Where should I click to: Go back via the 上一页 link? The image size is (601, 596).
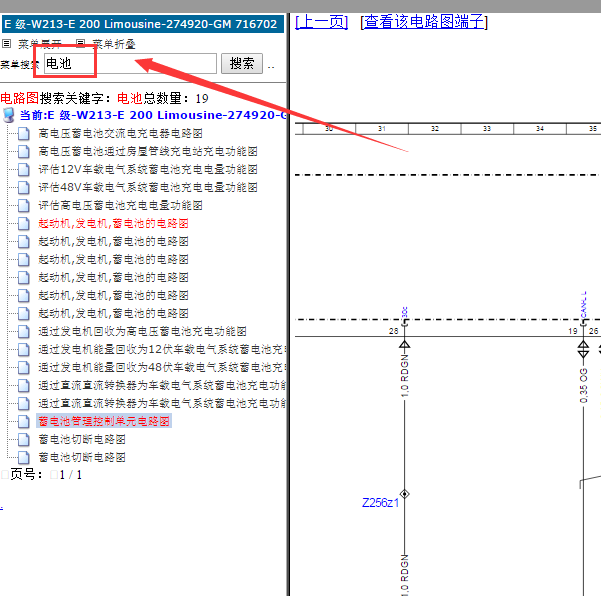(322, 22)
